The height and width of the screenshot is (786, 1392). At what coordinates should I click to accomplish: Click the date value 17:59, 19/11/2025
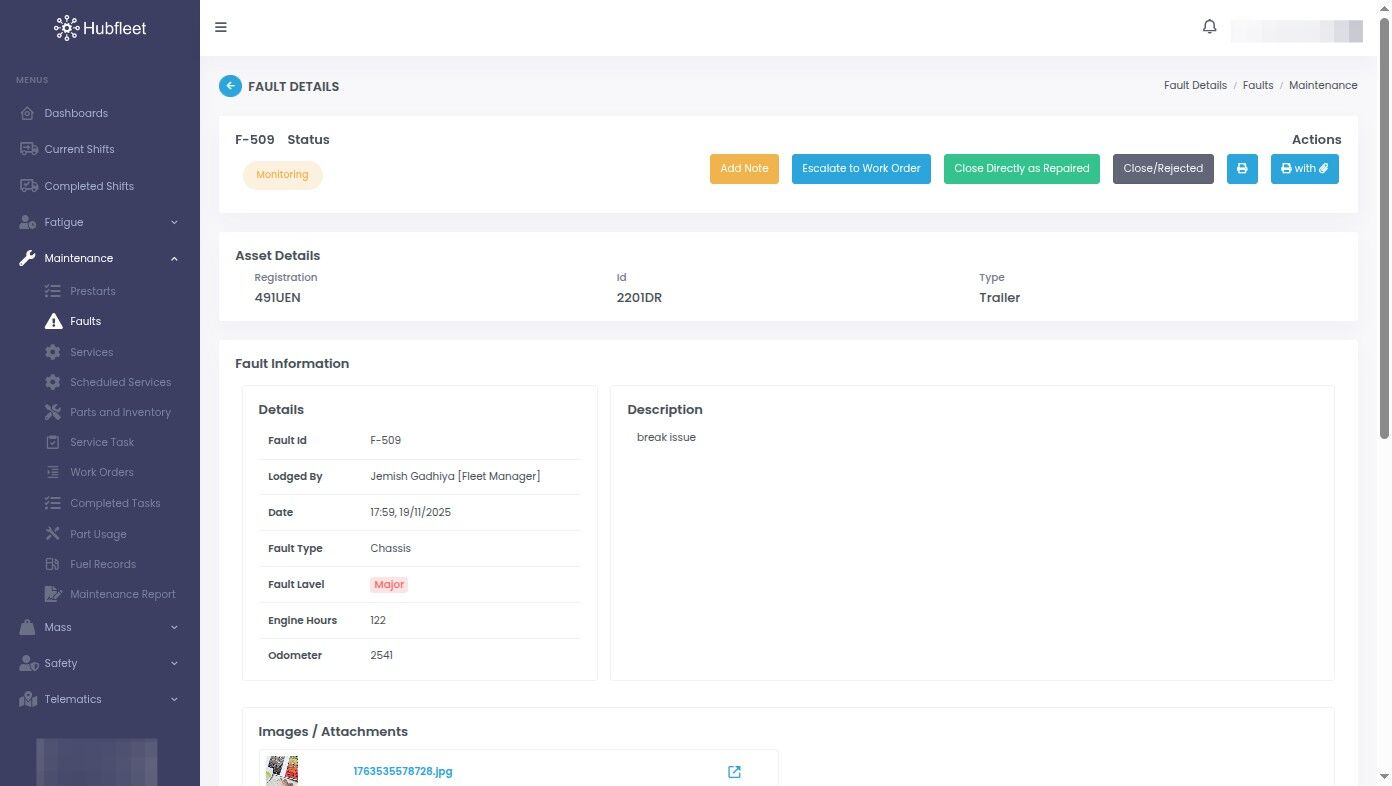pyautogui.click(x=410, y=512)
